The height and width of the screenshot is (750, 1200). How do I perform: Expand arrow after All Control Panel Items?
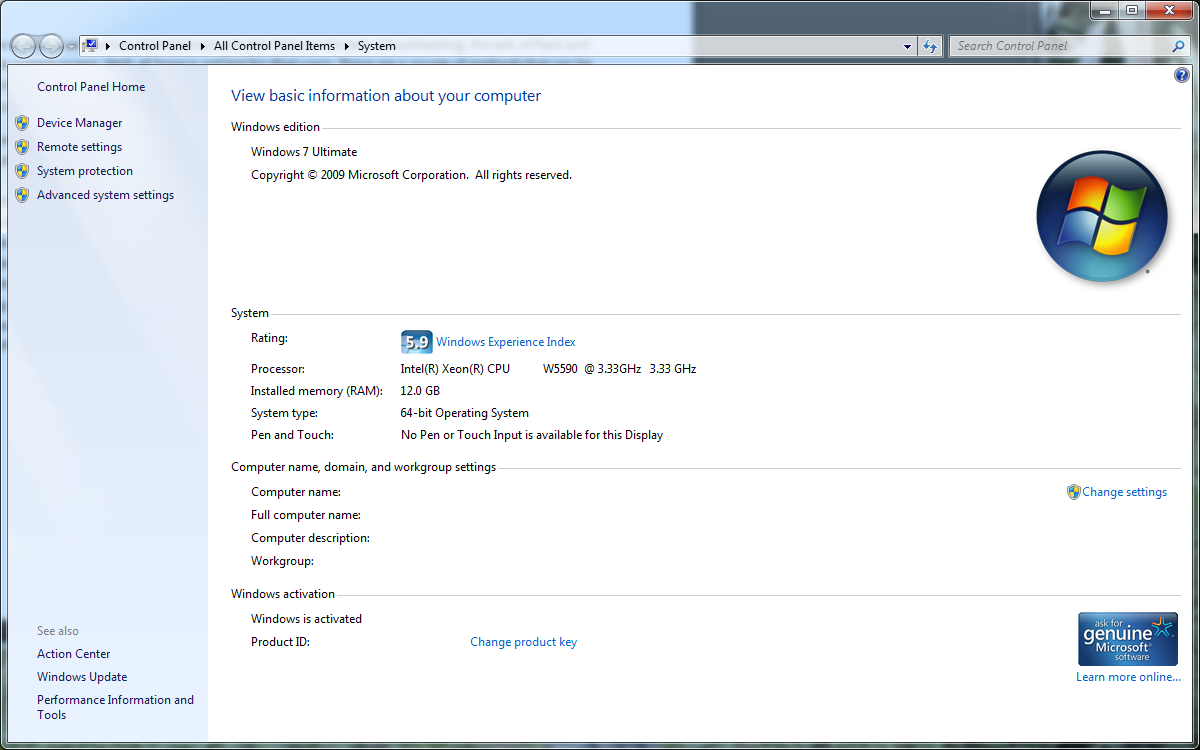tap(347, 46)
